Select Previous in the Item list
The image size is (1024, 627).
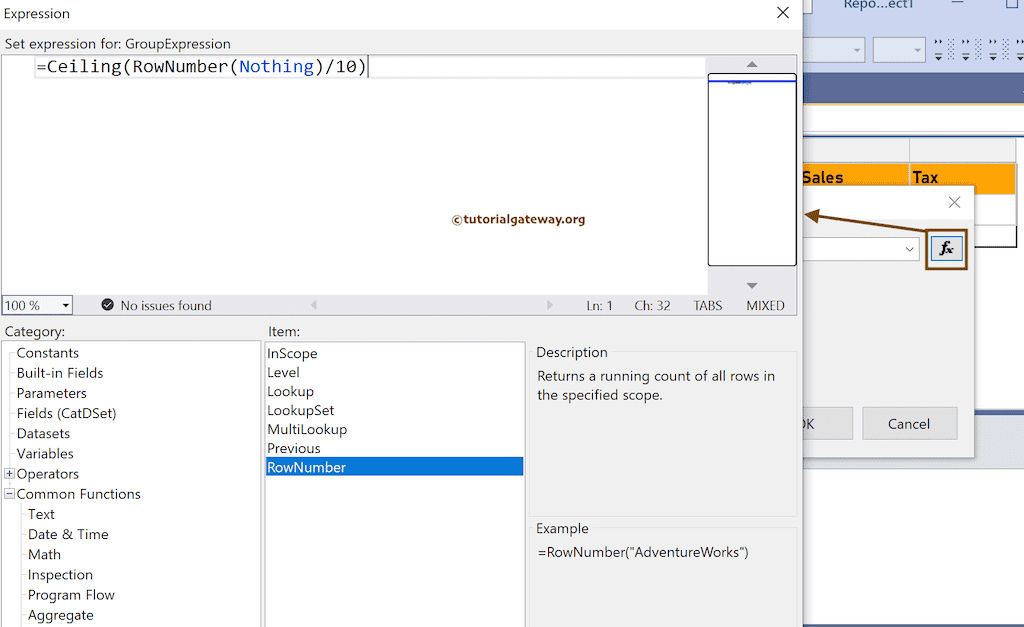294,447
